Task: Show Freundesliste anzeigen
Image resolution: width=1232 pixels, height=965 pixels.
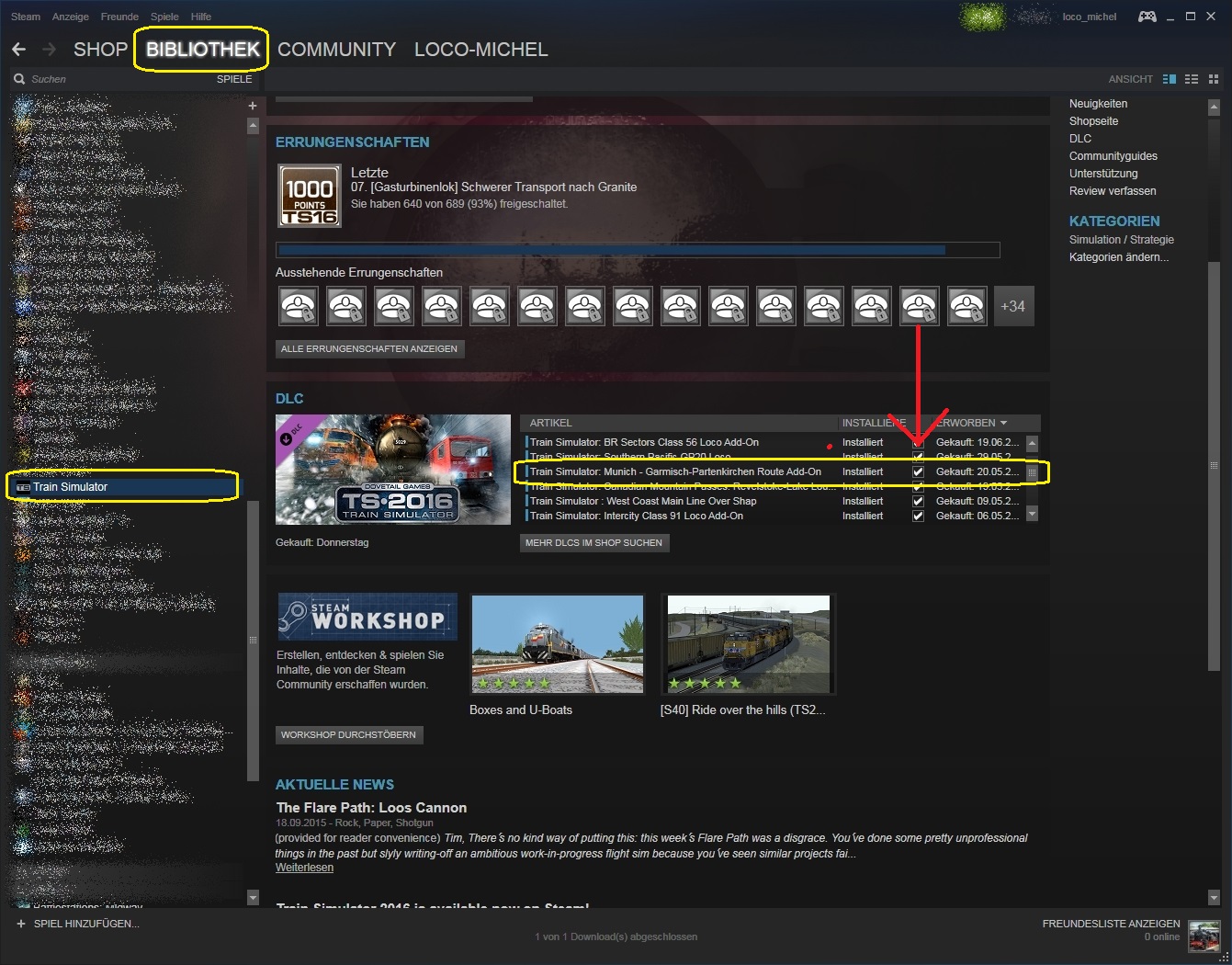Action: [1111, 924]
